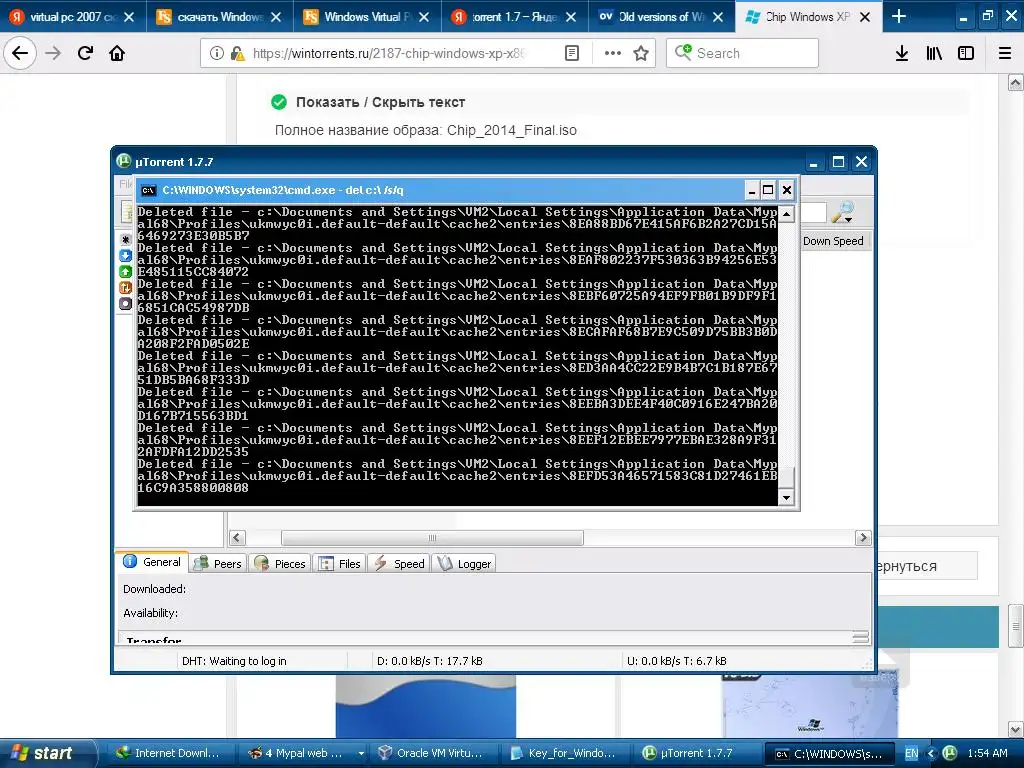Click the browser URL address field
This screenshot has width=1024, height=768.
pyautogui.click(x=388, y=53)
